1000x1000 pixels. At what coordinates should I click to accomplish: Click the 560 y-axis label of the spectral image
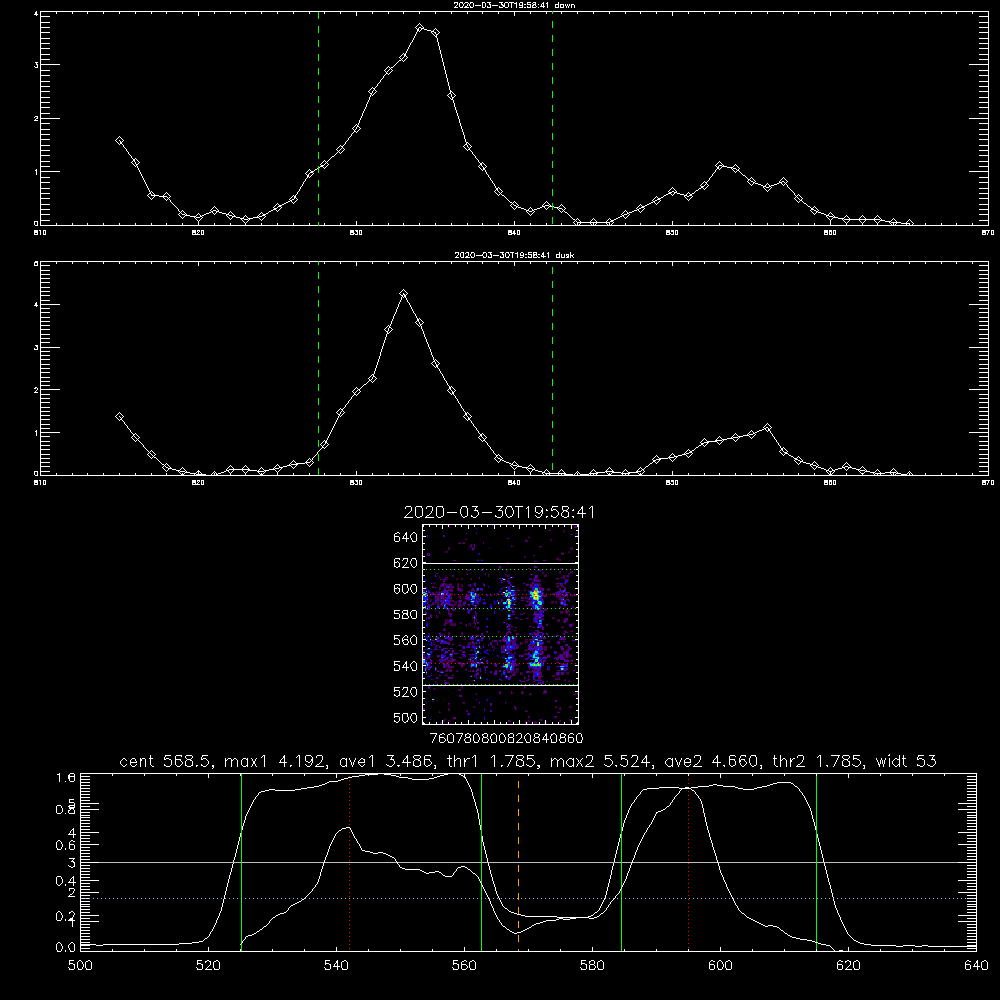(406, 640)
